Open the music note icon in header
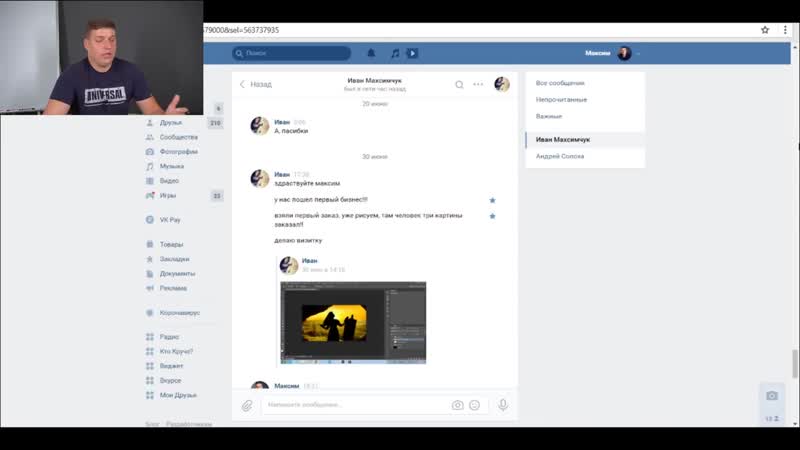The image size is (800, 450). pyautogui.click(x=395, y=53)
